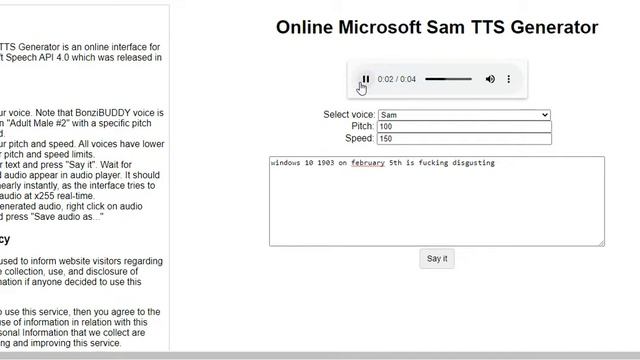Click the Pitch label
640x360 pixels.
(362, 126)
